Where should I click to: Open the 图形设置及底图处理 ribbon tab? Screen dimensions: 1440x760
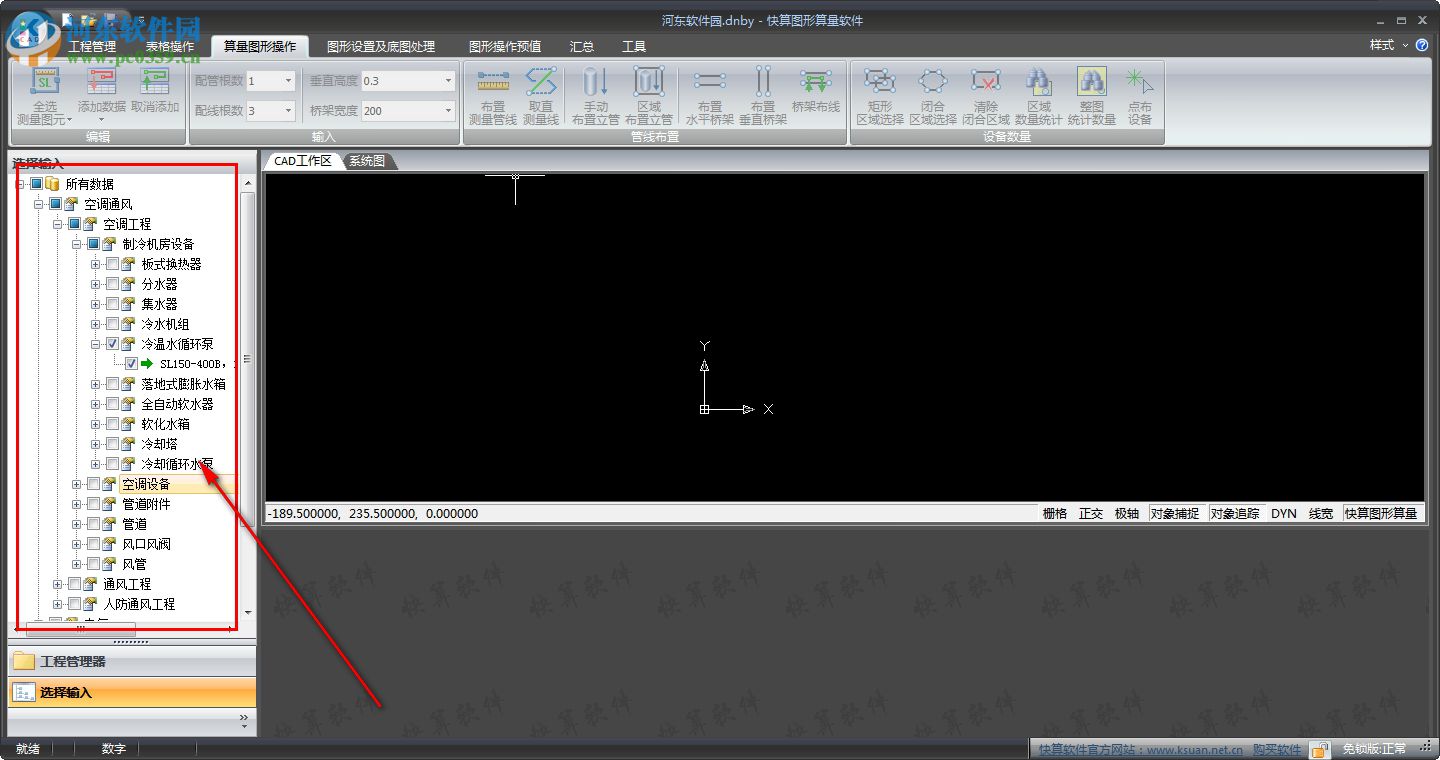click(381, 46)
